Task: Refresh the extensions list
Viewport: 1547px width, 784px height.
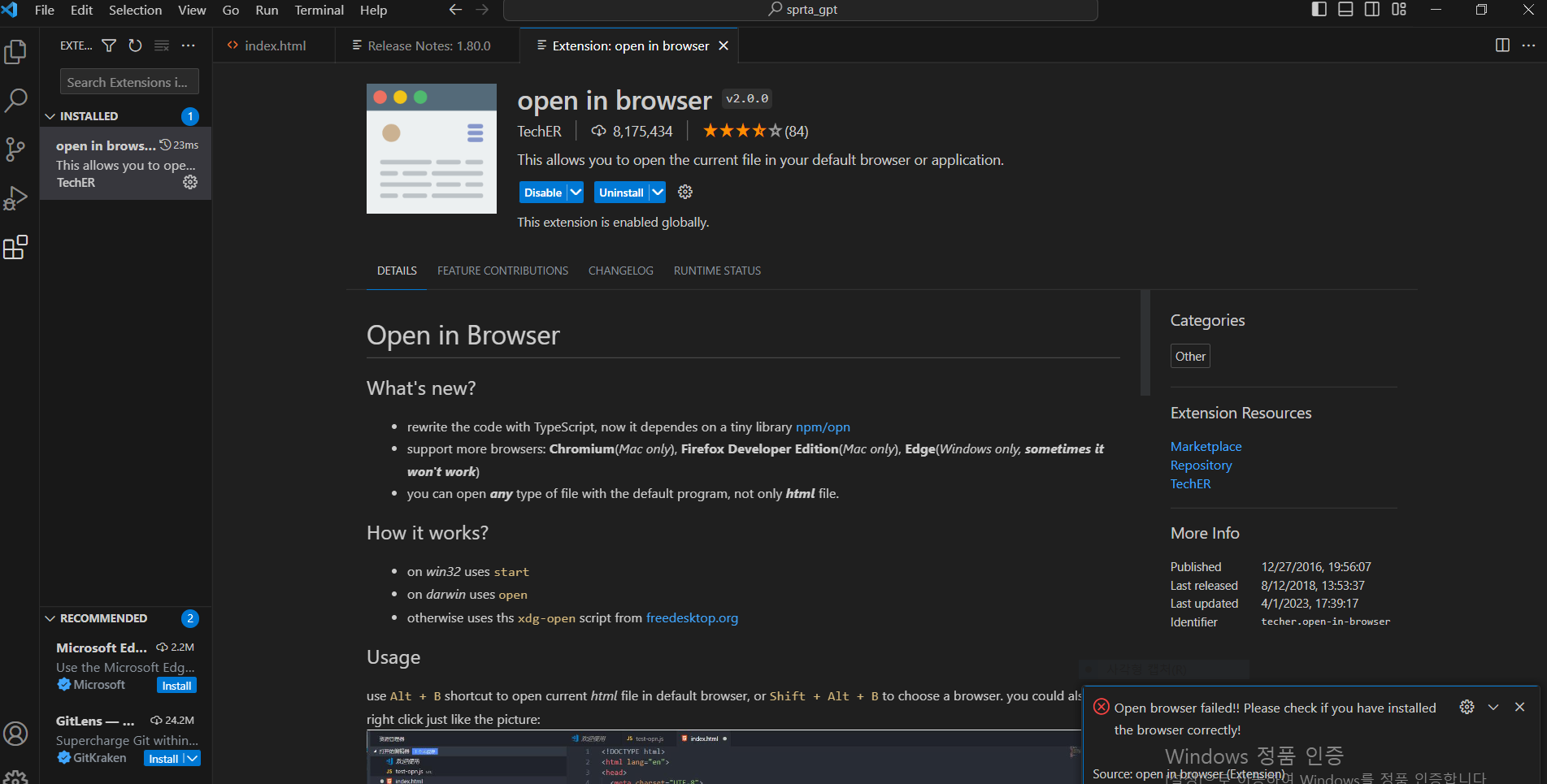Action: (135, 45)
